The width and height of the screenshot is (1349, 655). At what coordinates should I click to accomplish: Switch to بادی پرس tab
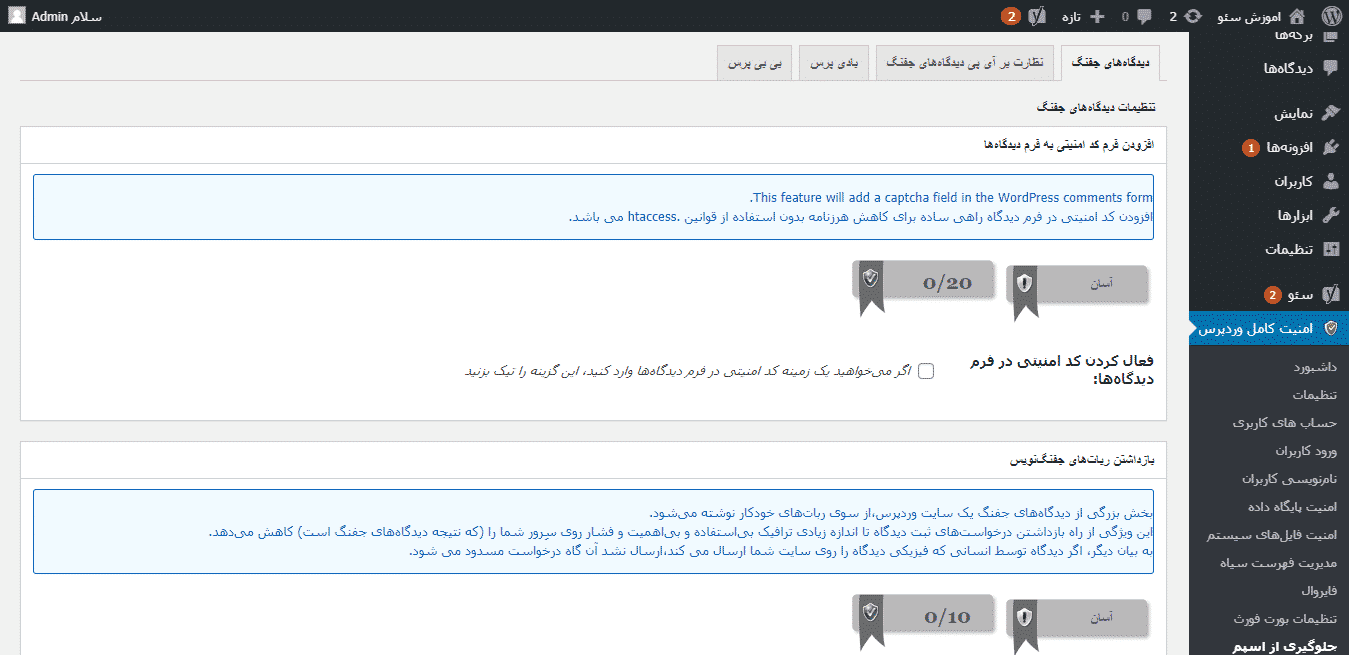(835, 62)
